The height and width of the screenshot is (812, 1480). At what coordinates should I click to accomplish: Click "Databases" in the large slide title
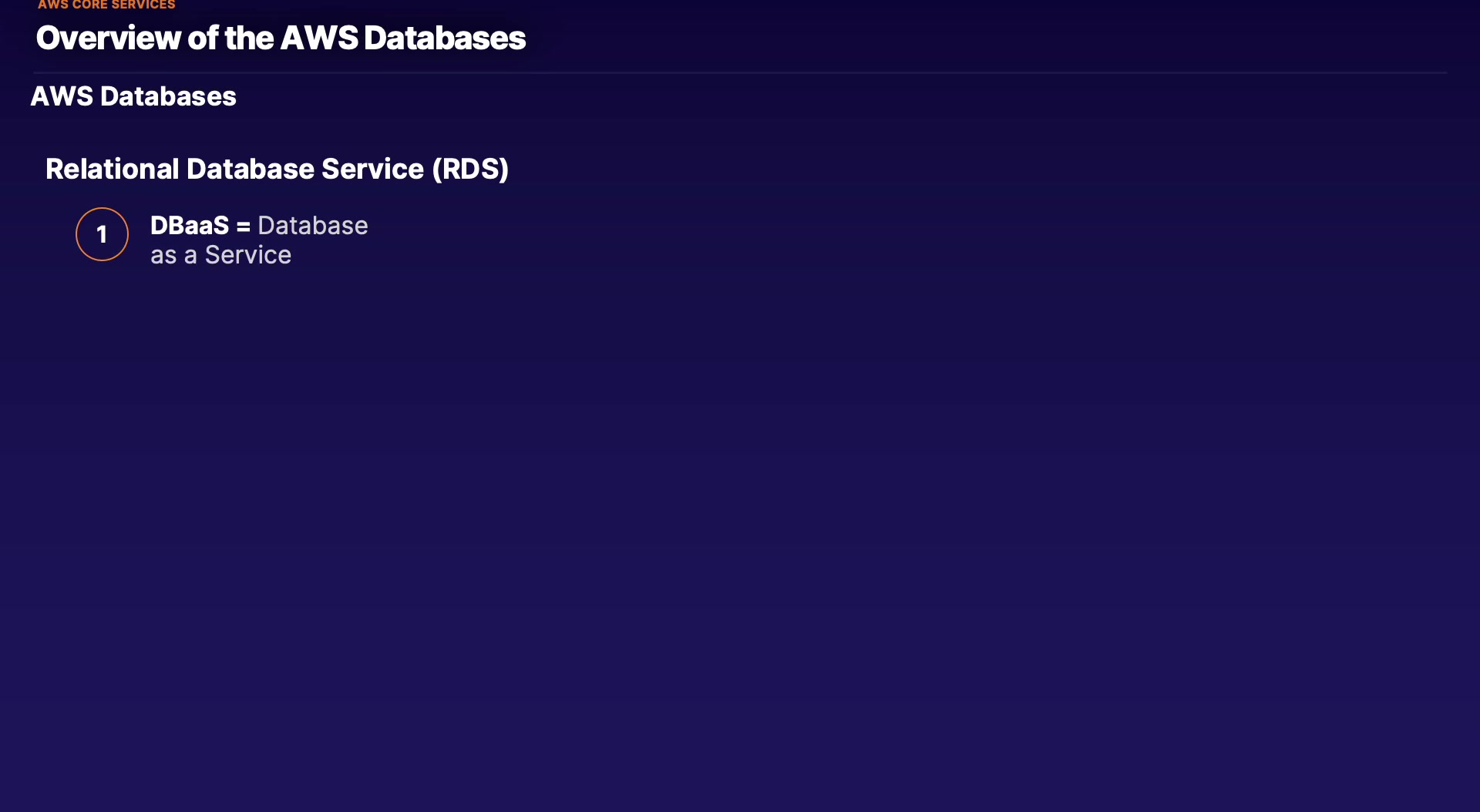(x=445, y=38)
